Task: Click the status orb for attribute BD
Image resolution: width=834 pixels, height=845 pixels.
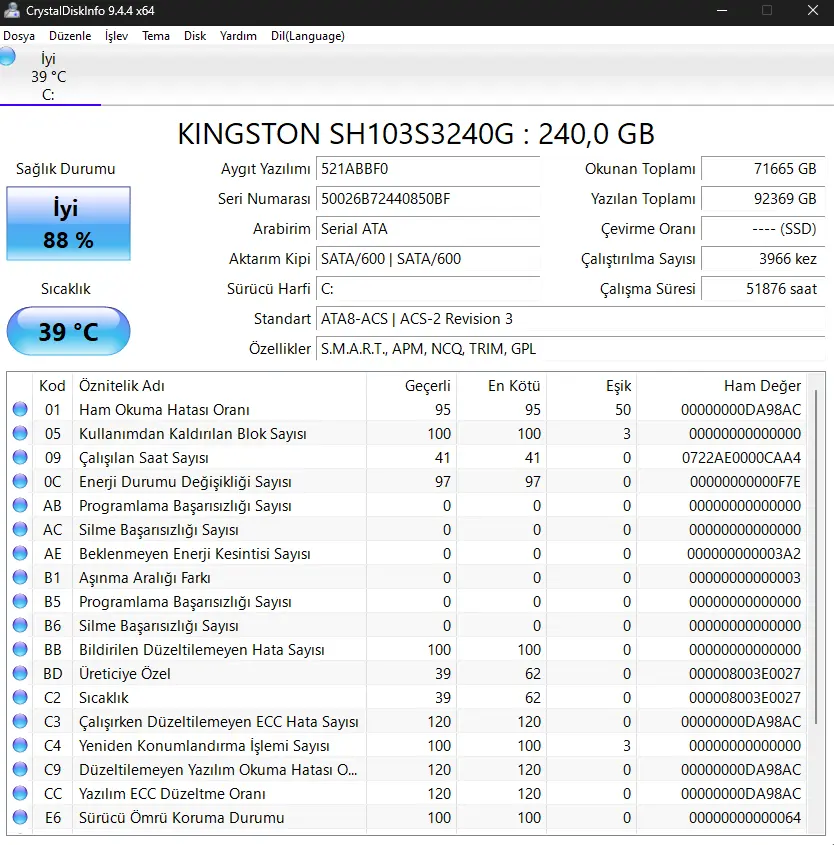Action: pyautogui.click(x=20, y=673)
